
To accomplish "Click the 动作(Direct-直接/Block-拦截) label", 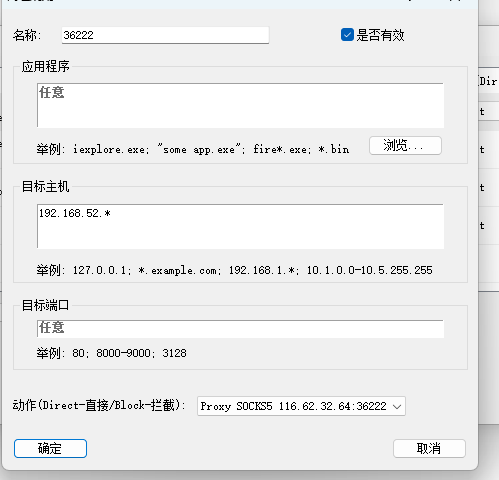I will pyautogui.click(x=99, y=405).
